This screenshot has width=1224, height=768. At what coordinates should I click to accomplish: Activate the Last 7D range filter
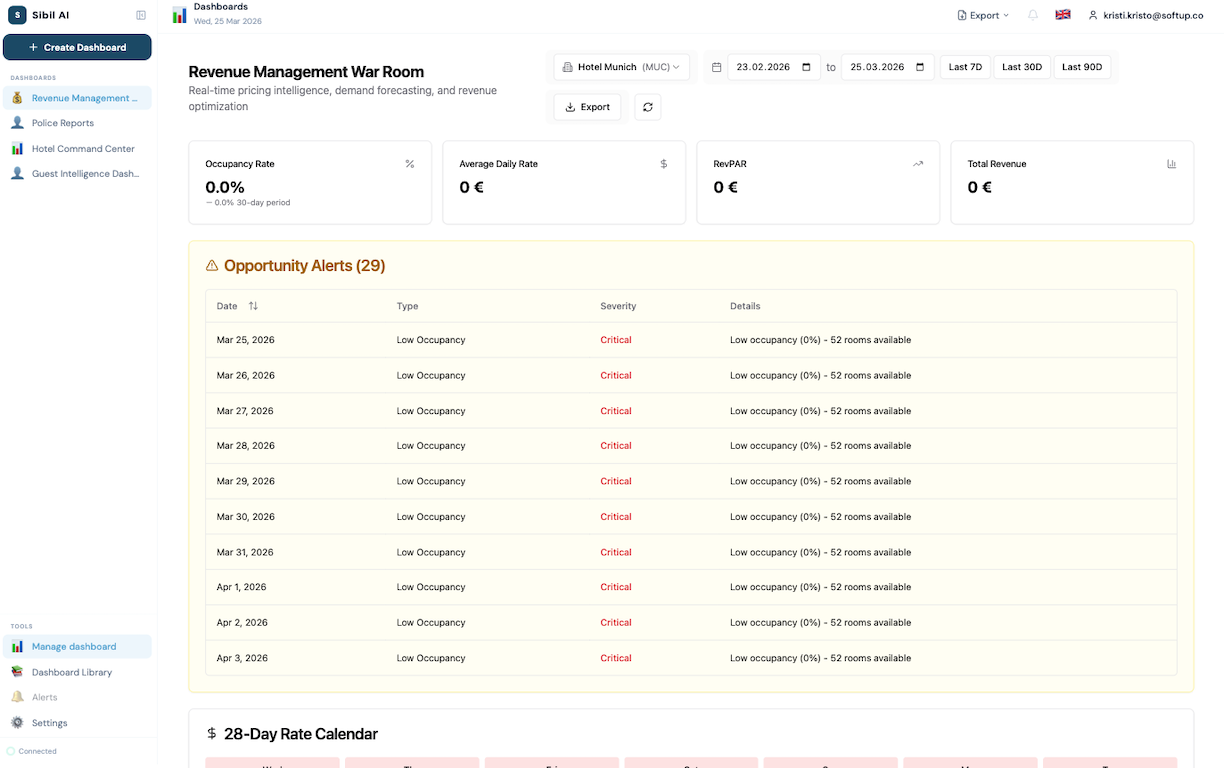pos(964,66)
